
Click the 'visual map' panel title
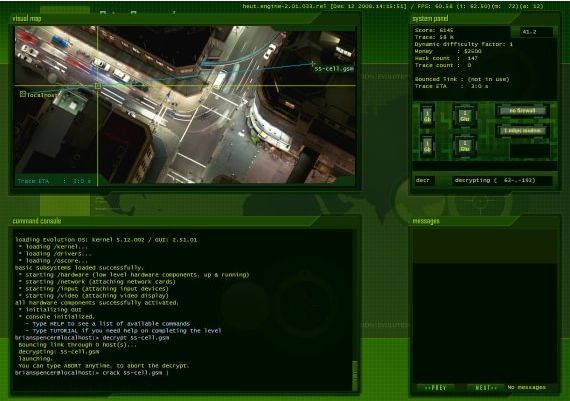point(27,19)
